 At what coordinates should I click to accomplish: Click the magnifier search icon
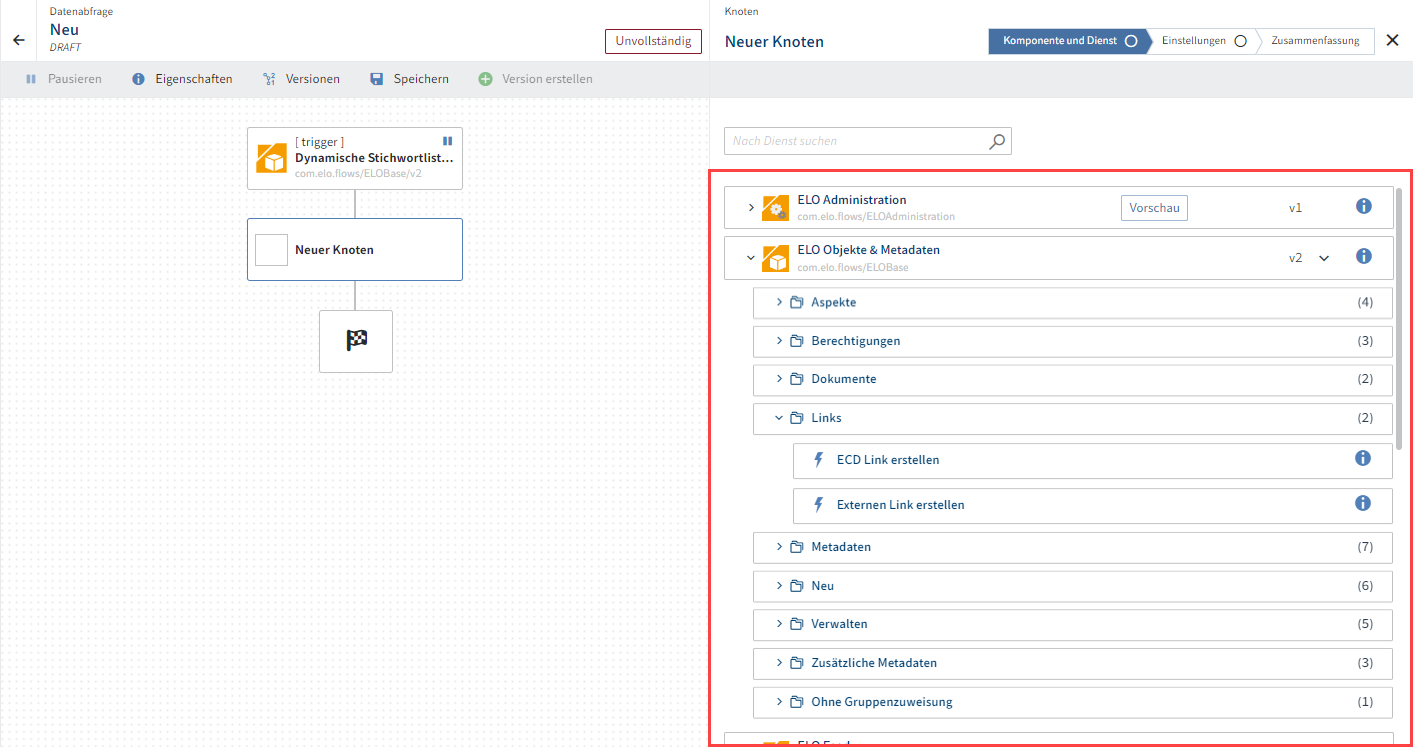point(997,141)
